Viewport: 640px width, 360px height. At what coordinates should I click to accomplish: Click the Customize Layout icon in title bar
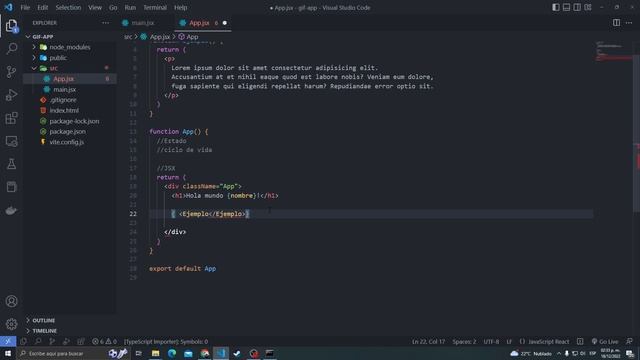coord(588,7)
